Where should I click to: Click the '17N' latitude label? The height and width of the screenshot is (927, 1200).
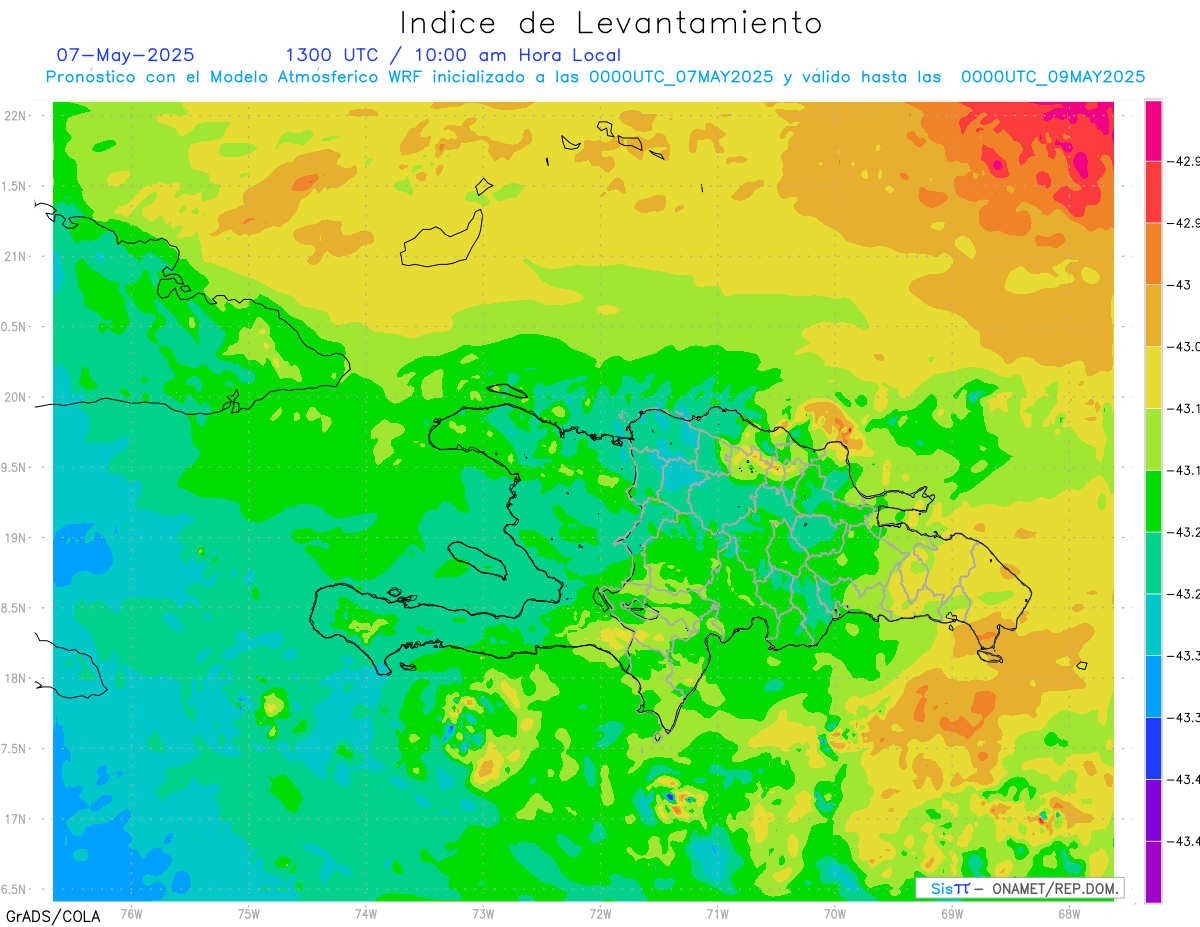pyautogui.click(x=16, y=819)
